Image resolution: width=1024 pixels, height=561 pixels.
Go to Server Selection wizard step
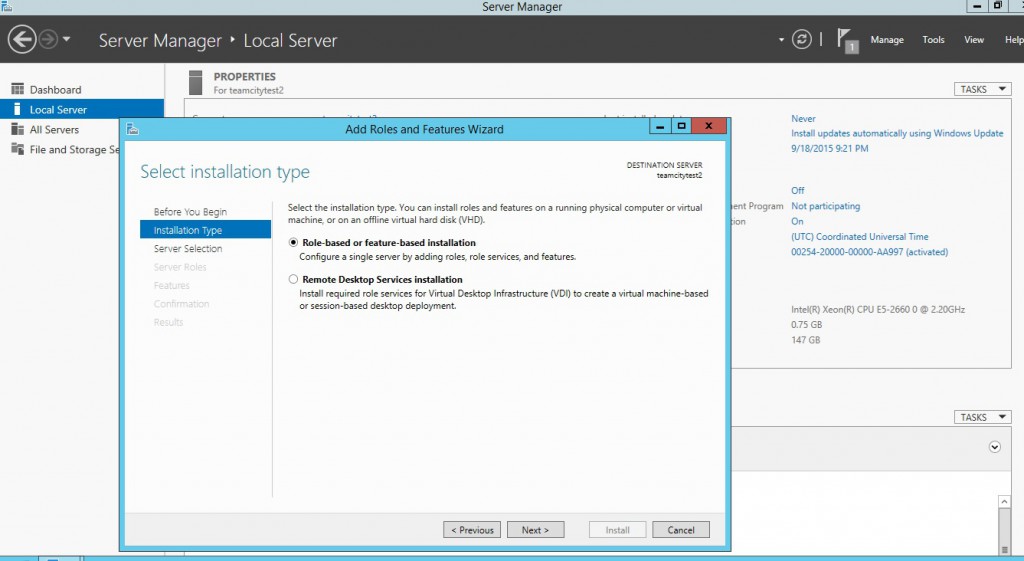coord(188,248)
